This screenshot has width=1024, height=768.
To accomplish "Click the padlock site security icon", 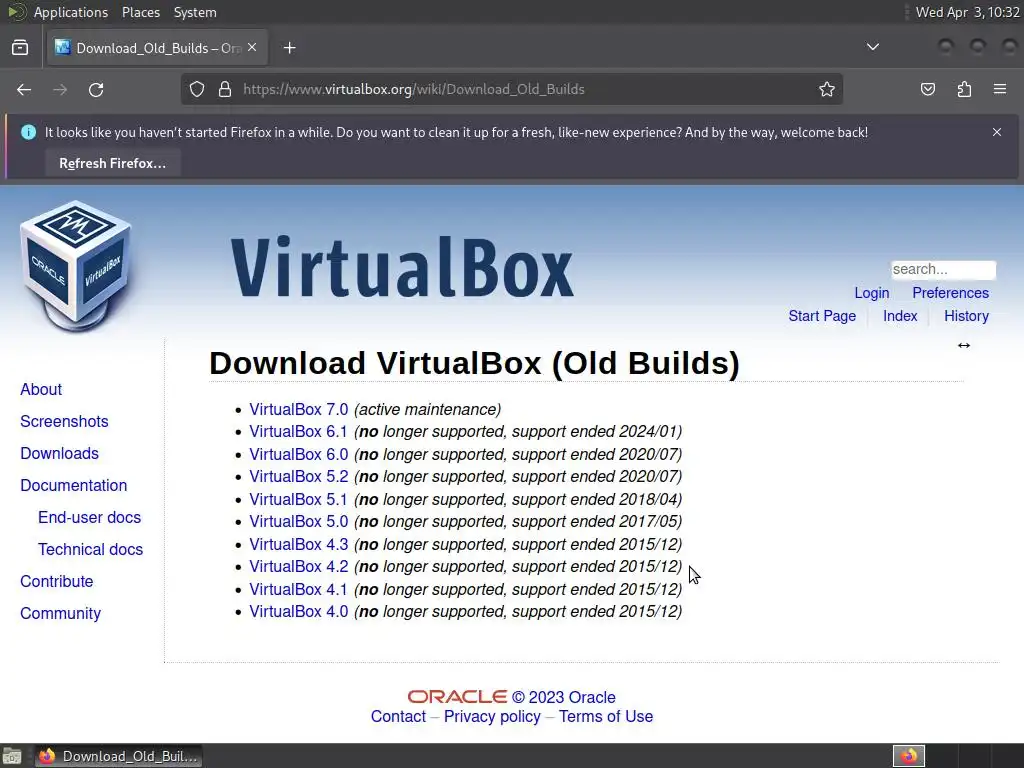I will (x=225, y=89).
